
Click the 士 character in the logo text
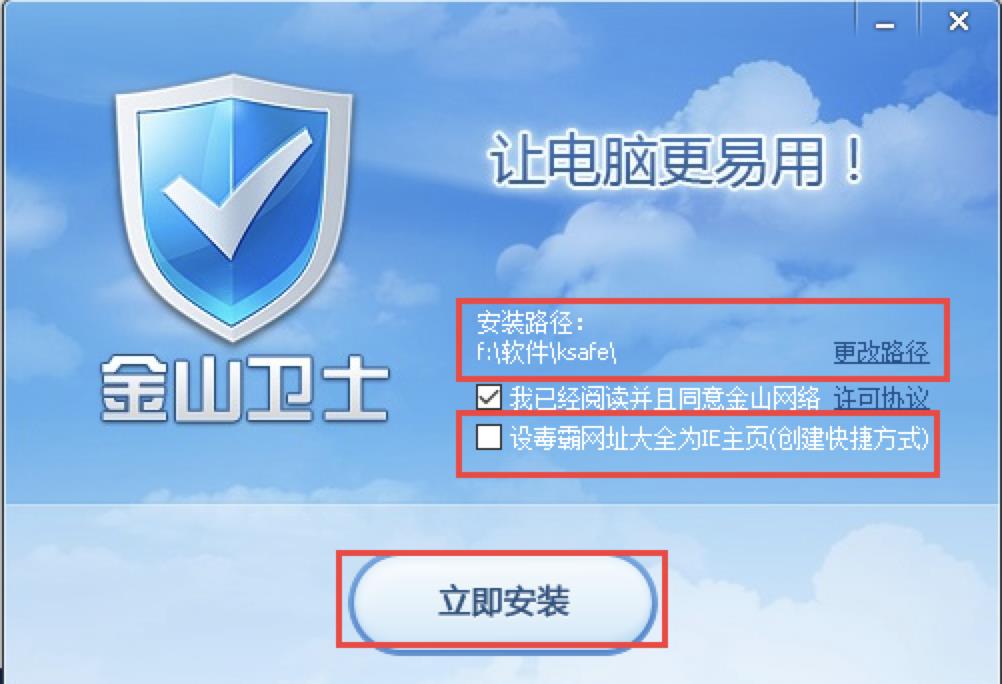click(355, 391)
